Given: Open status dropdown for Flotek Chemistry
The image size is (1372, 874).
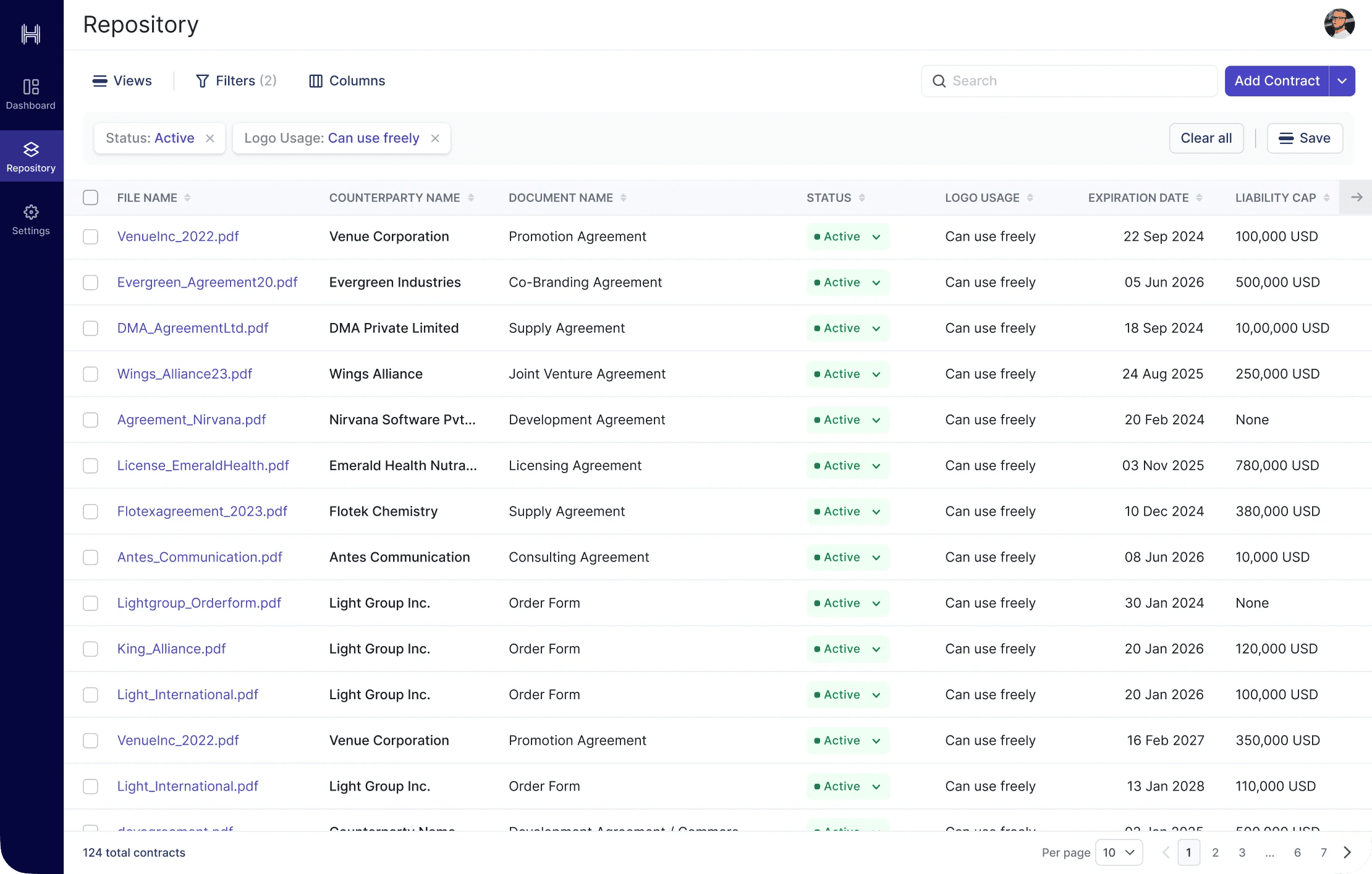Looking at the screenshot, I should [876, 512].
